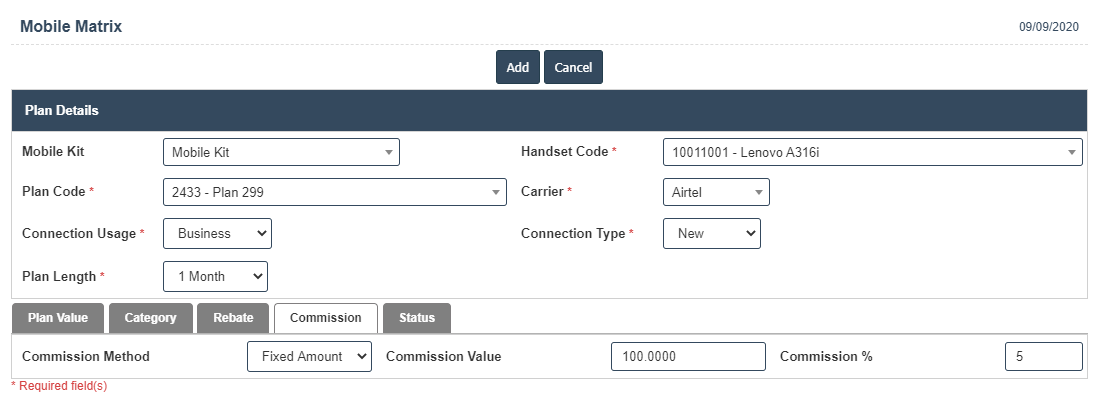Viewport: 1101px width, 410px height.
Task: Go to the Rebate tab
Action: coord(233,318)
